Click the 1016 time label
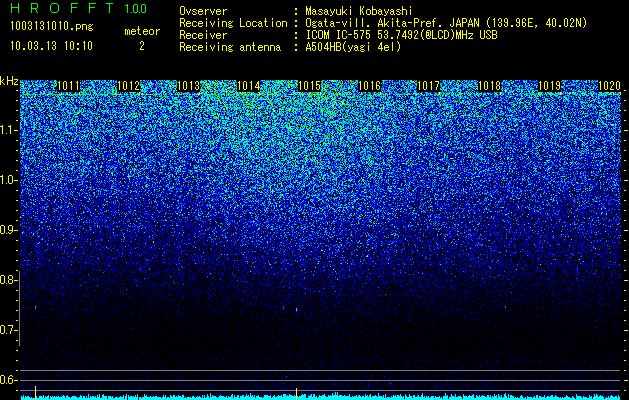Image resolution: width=629 pixels, height=400 pixels. (x=369, y=86)
